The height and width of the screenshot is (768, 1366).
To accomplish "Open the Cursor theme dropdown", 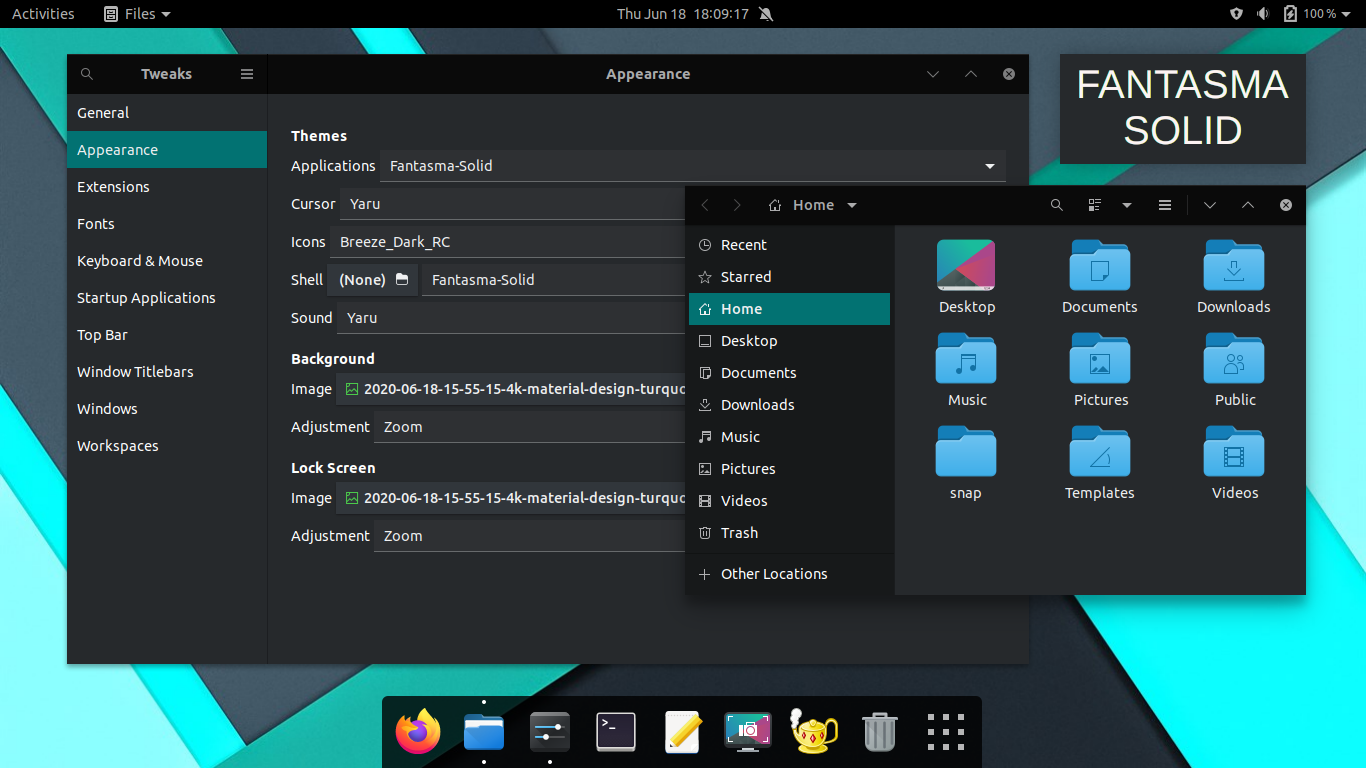I will tap(512, 204).
